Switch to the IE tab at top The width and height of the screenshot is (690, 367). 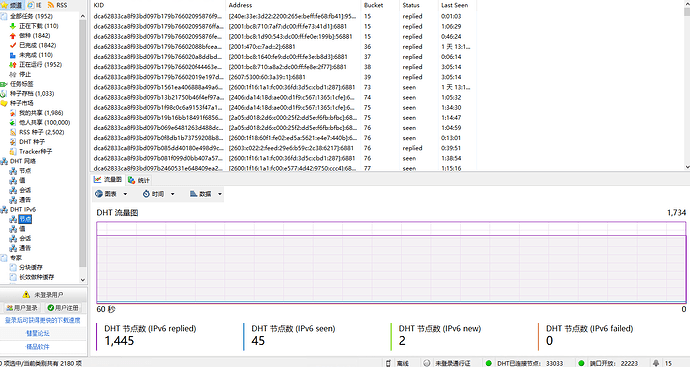[35, 5]
